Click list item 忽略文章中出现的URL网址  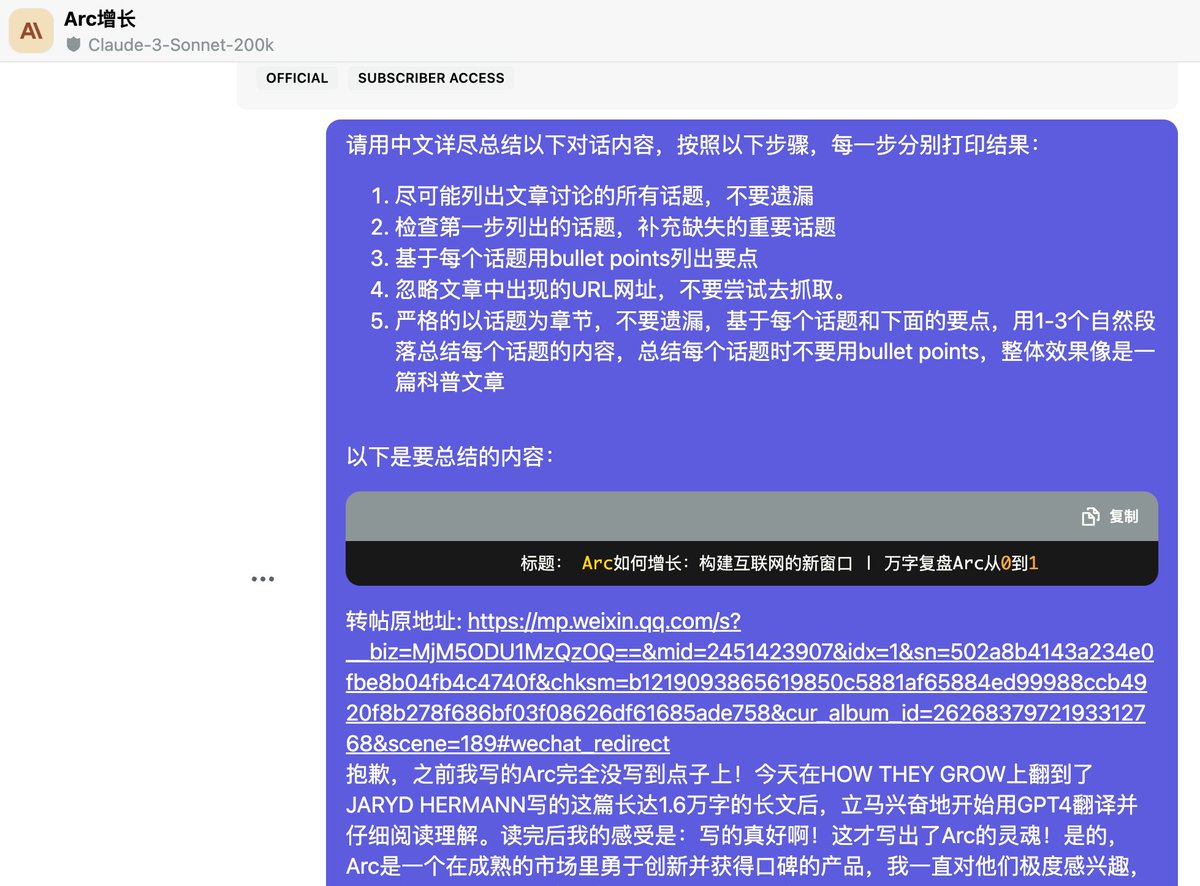(x=621, y=289)
